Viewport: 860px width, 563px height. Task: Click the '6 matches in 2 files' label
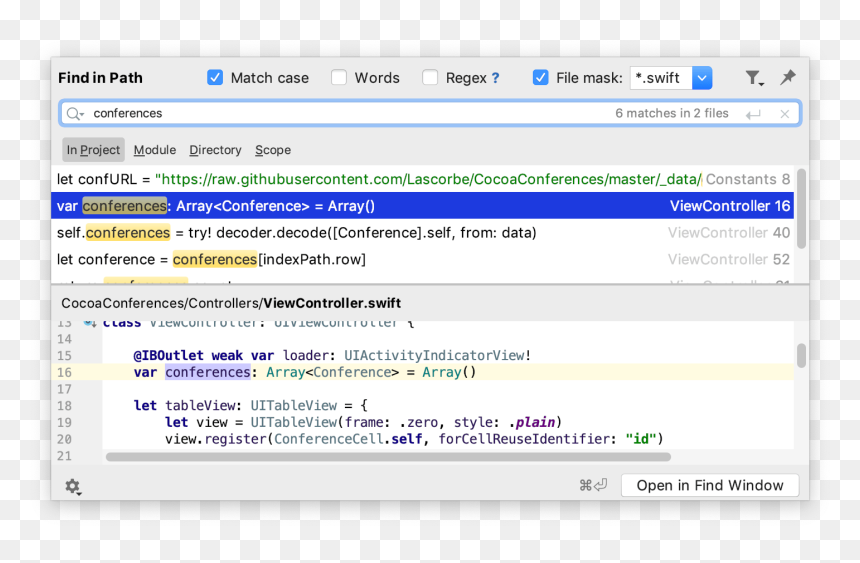[x=672, y=114]
